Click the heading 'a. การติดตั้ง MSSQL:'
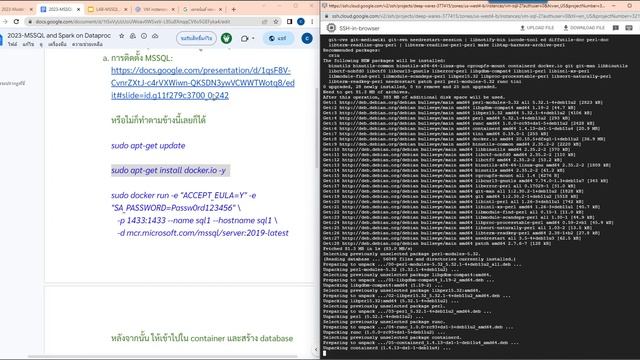The width and height of the screenshot is (640, 360). point(138,58)
